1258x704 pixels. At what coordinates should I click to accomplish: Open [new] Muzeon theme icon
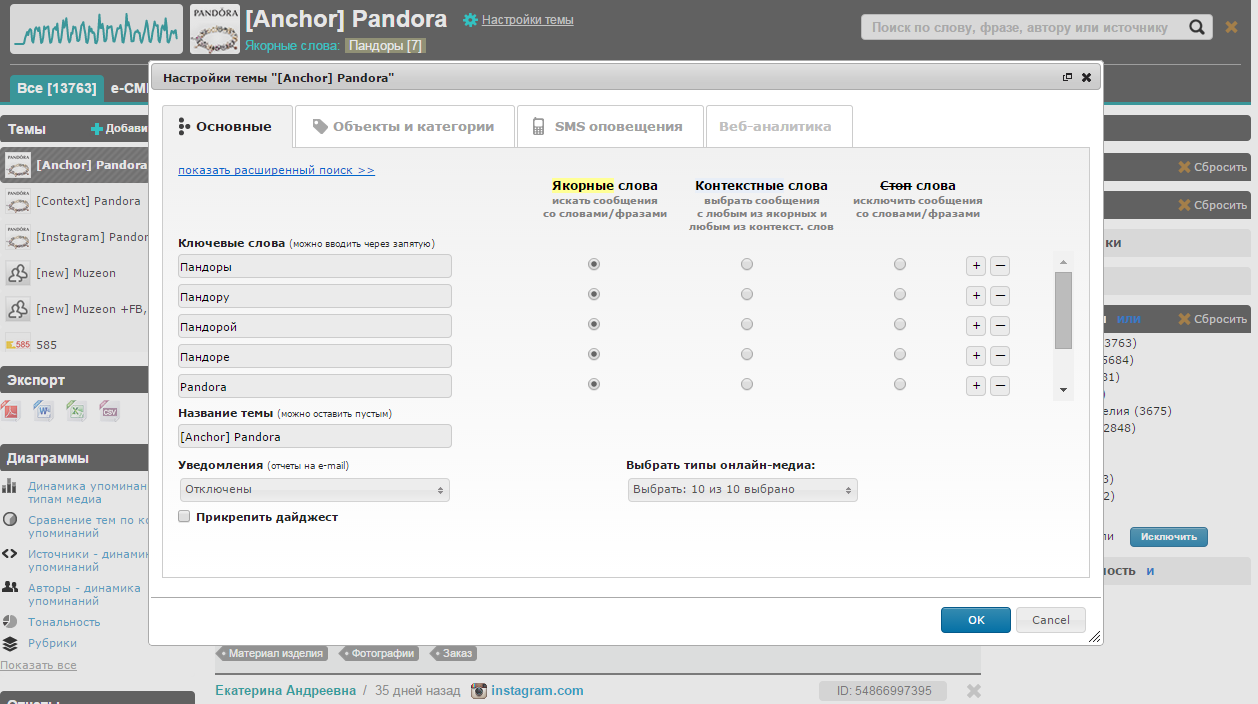tap(18, 273)
